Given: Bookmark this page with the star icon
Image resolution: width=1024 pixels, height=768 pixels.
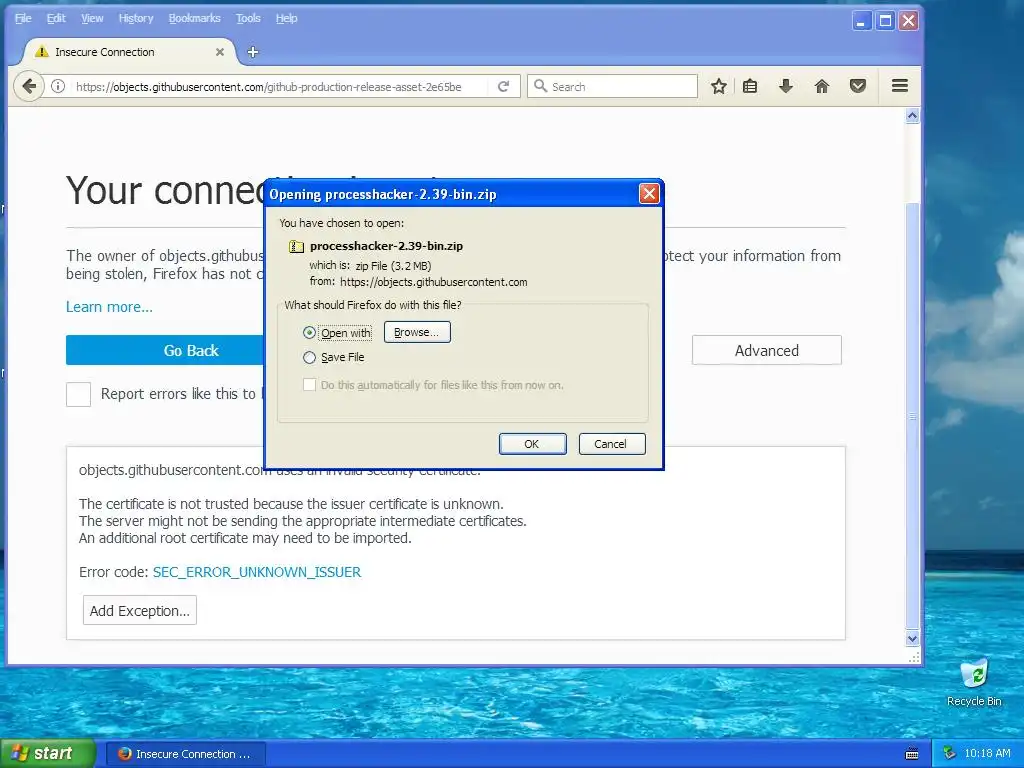Looking at the screenshot, I should point(718,86).
